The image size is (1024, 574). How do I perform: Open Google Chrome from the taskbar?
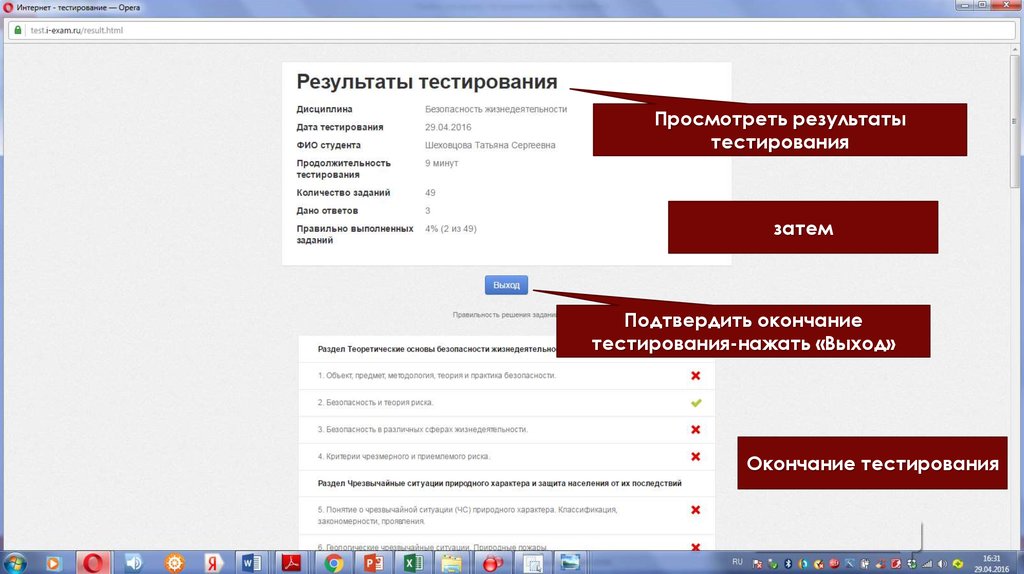(334, 562)
